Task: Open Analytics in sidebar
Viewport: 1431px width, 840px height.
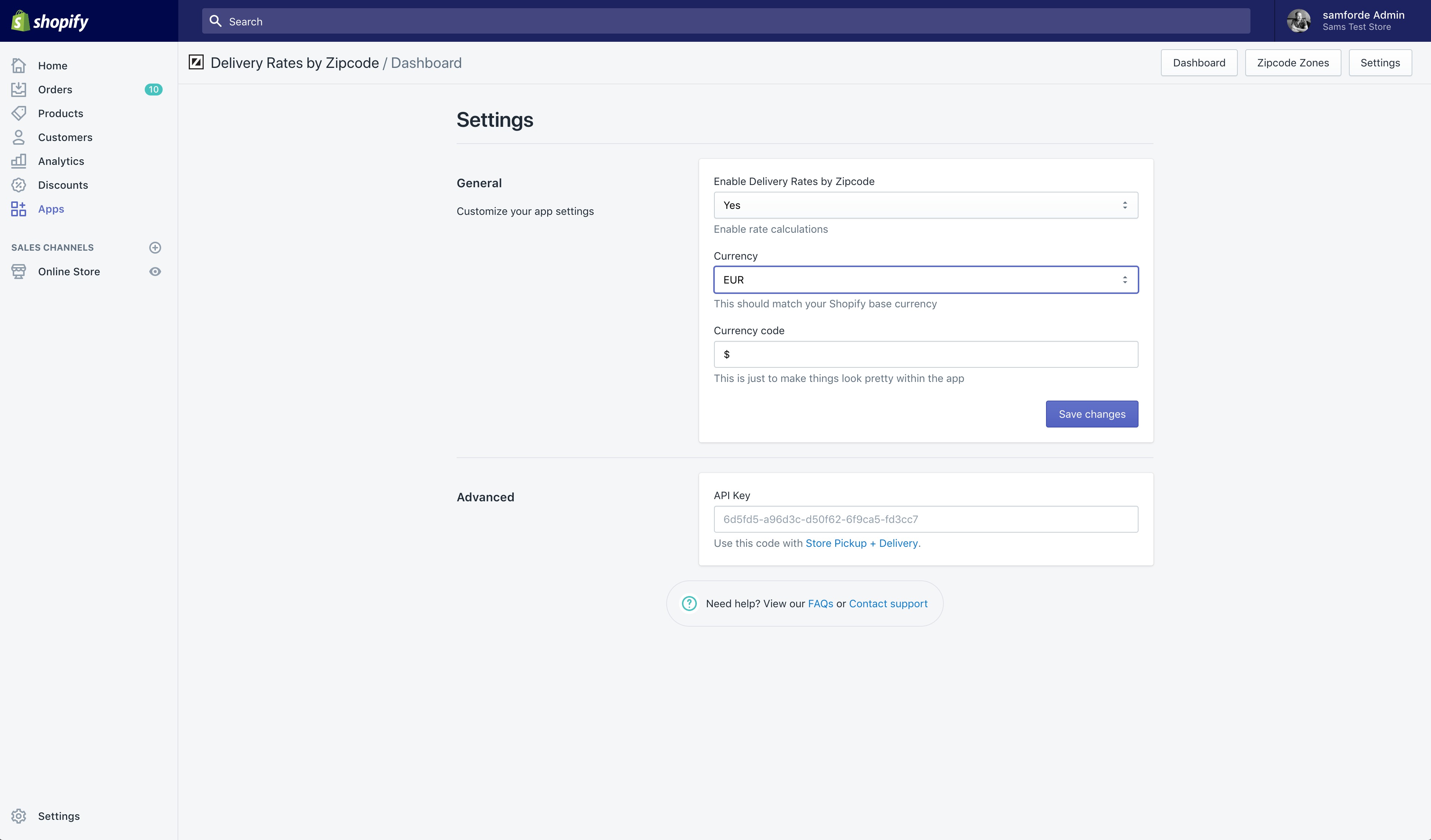Action: pyautogui.click(x=61, y=161)
